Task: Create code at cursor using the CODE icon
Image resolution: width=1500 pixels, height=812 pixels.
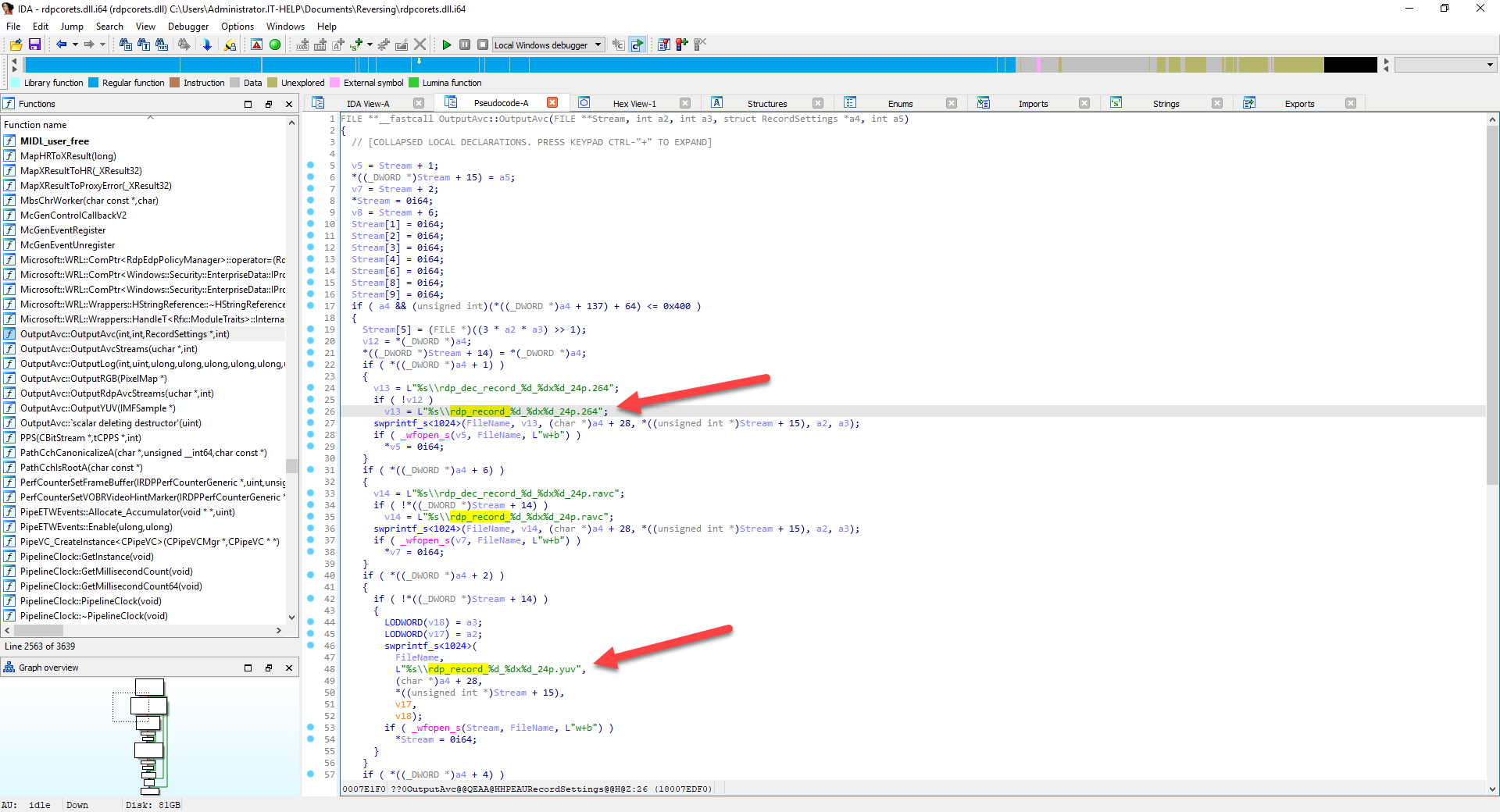Action: pos(302,45)
